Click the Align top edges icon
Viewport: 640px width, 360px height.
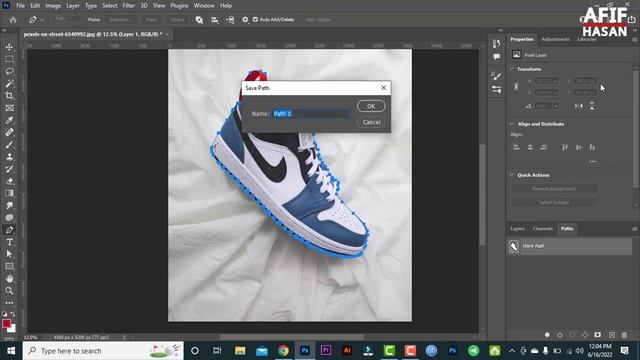click(x=565, y=147)
